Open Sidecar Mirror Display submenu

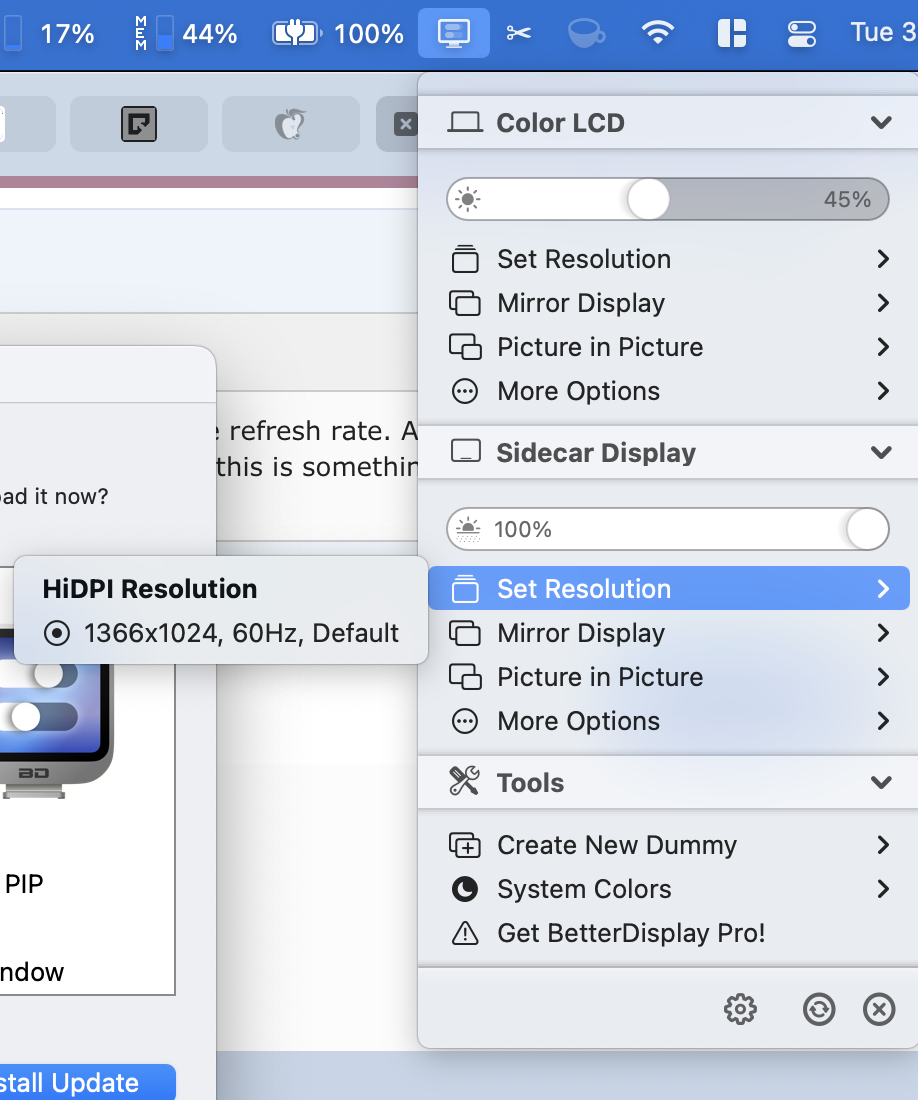click(x=669, y=633)
